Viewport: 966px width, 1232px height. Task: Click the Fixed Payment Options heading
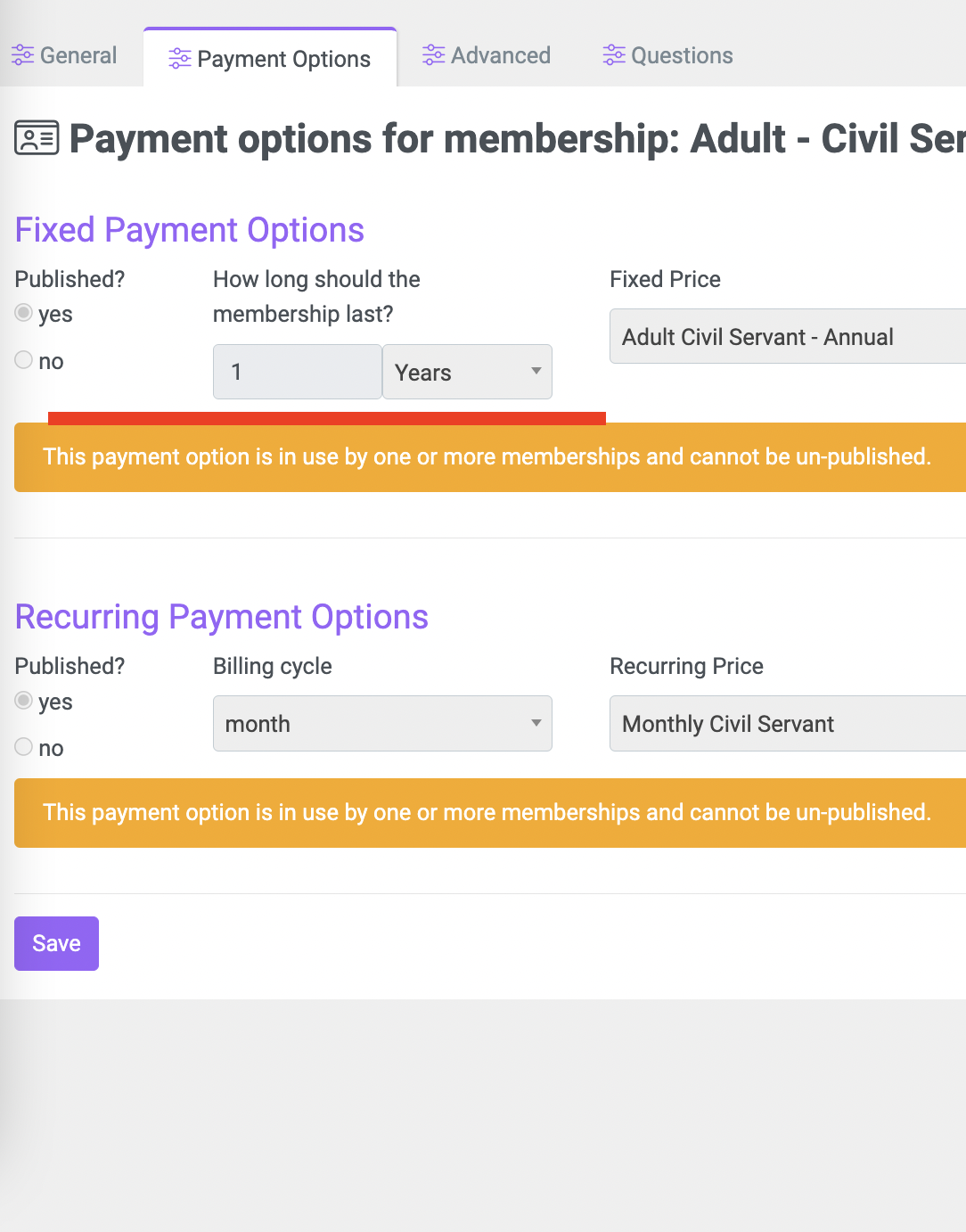(190, 230)
